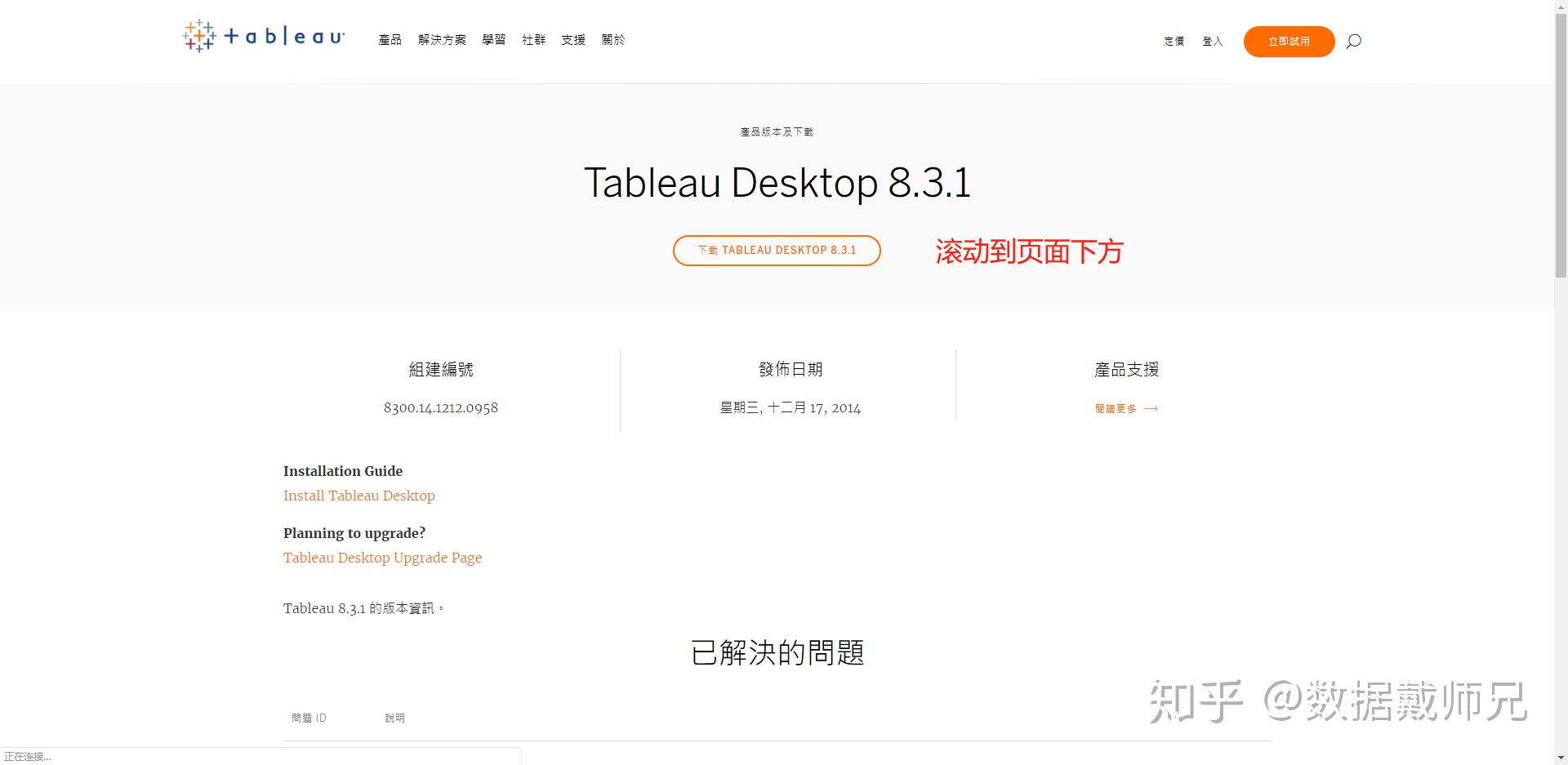The image size is (1568, 765).
Task: Click the 已解決的問題 heading
Action: (x=777, y=652)
